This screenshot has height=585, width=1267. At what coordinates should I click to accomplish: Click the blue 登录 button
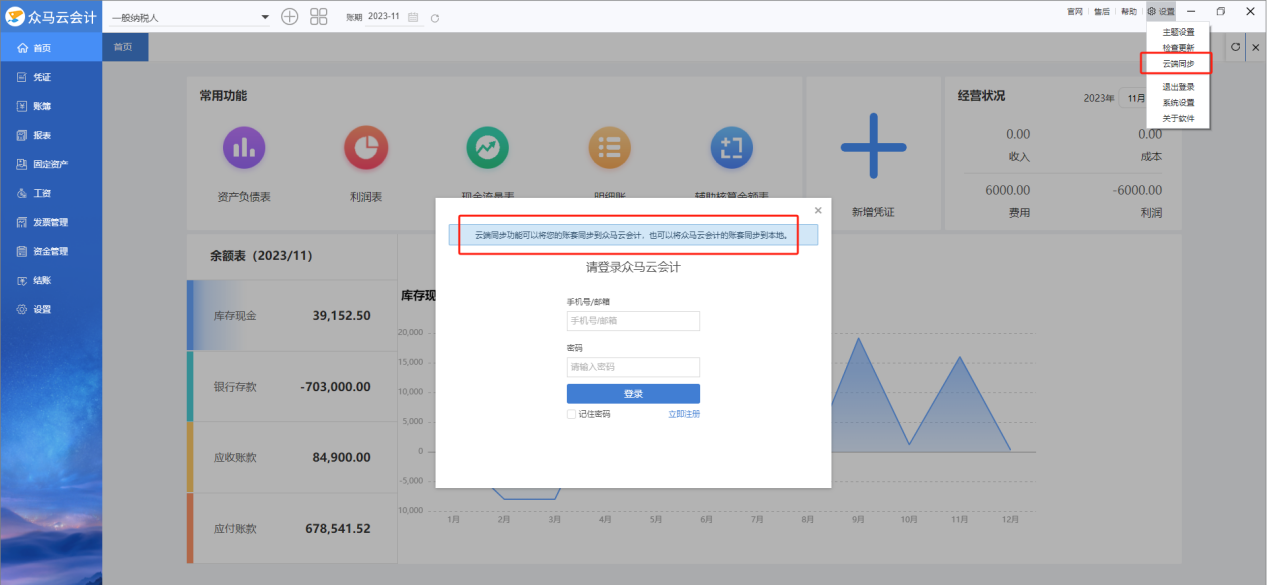tap(633, 394)
